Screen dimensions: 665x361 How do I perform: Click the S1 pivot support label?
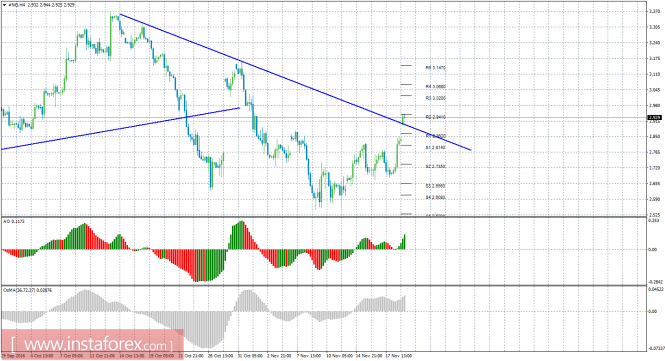coord(436,148)
